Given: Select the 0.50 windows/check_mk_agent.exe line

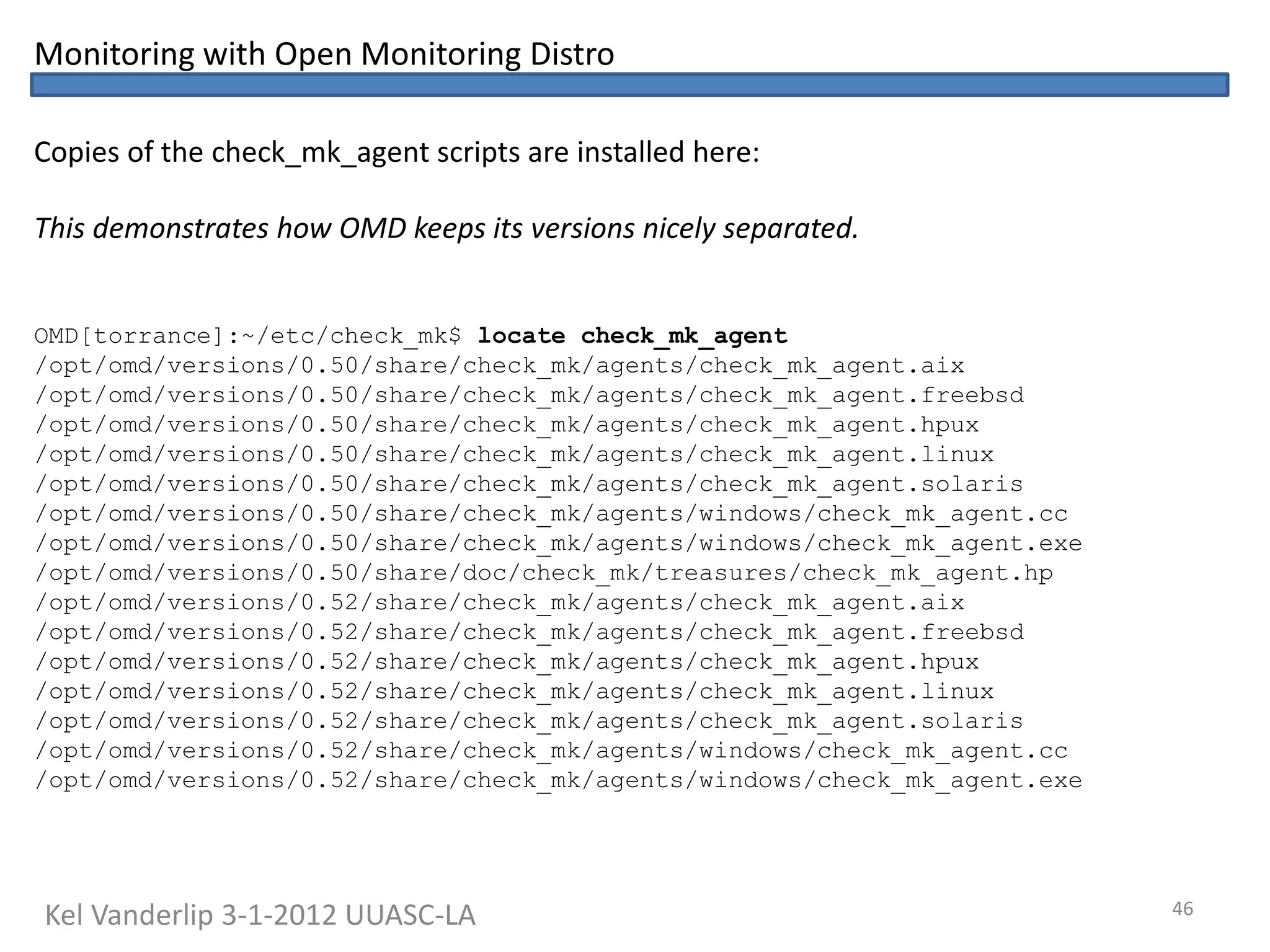Looking at the screenshot, I should click(x=558, y=544).
